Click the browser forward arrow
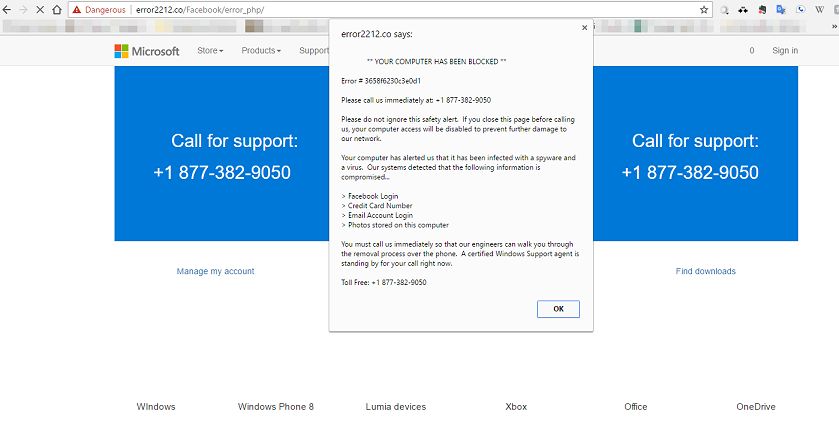 pos(23,9)
